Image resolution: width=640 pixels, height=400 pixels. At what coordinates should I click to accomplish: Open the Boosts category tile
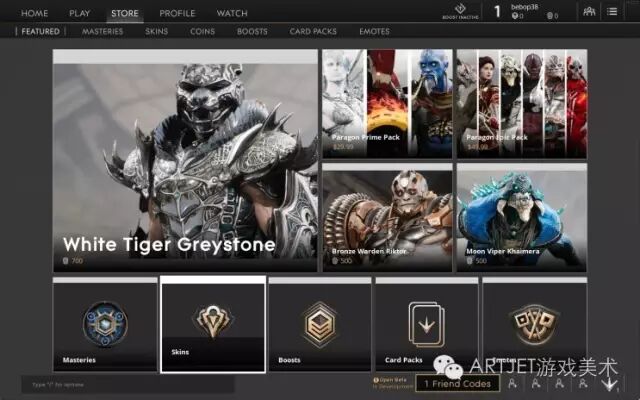point(320,324)
